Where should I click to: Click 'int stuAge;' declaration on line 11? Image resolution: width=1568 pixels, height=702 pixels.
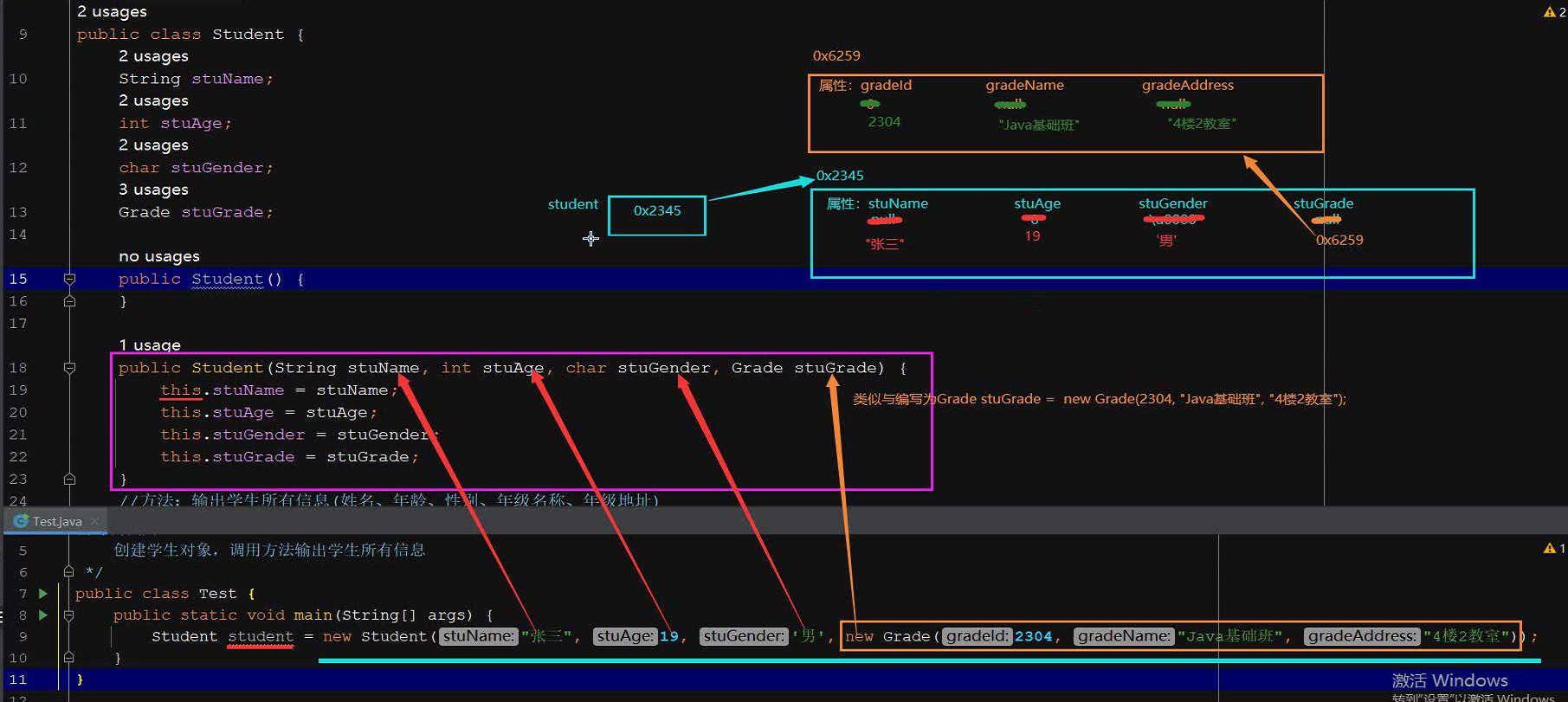[175, 123]
